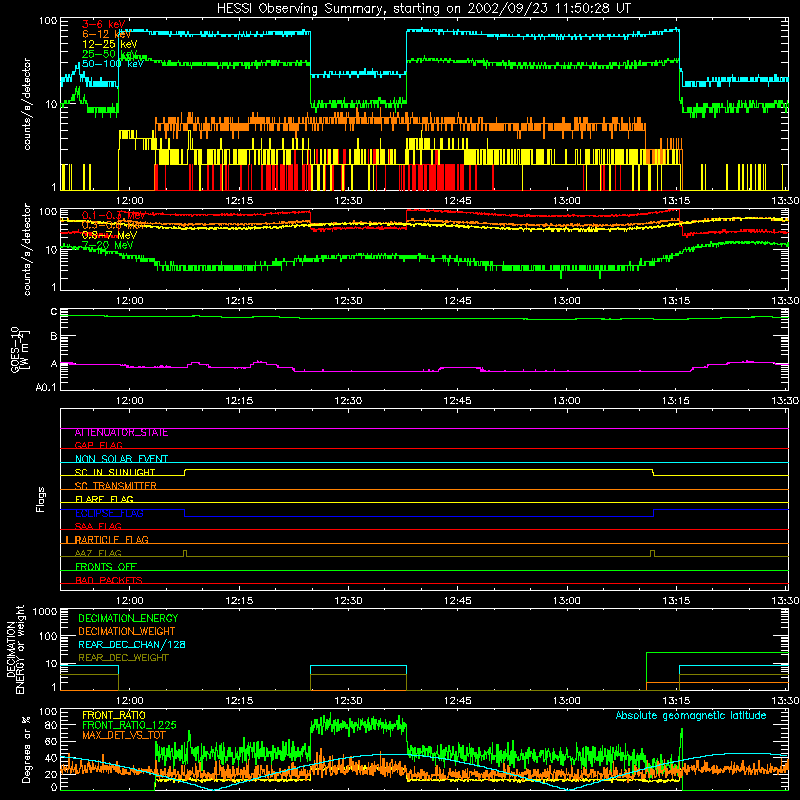Select the PARTICLE_FLAG label
Screen dimensions: 800x800
[111, 539]
